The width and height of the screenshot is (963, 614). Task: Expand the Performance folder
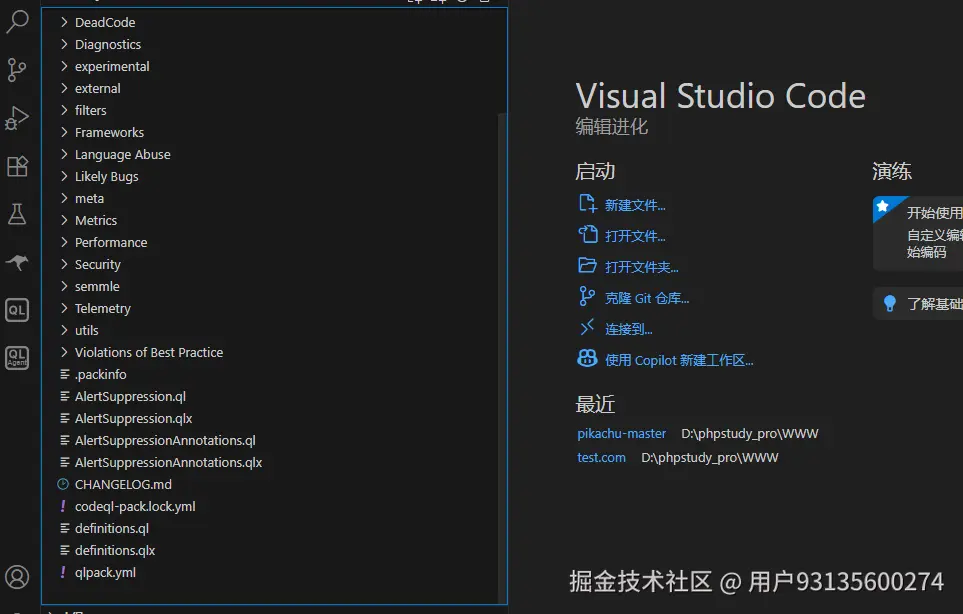click(64, 243)
